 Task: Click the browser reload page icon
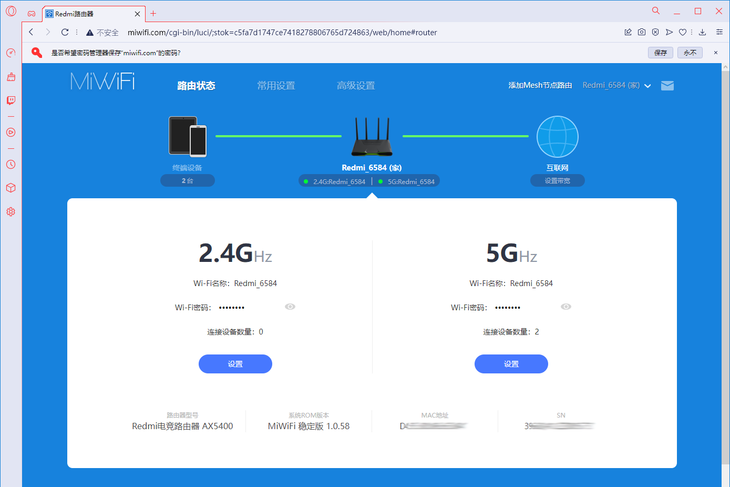point(65,32)
